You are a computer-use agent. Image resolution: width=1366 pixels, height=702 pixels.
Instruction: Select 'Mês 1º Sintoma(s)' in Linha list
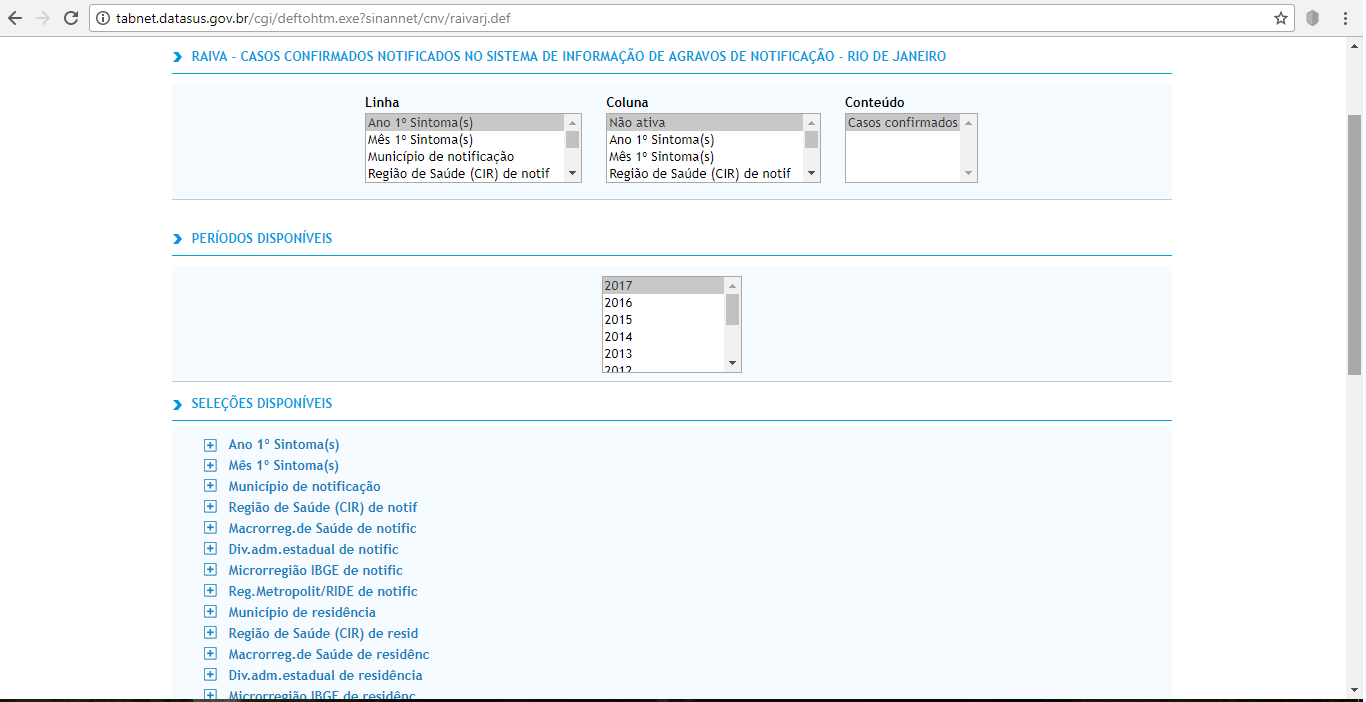coord(420,140)
